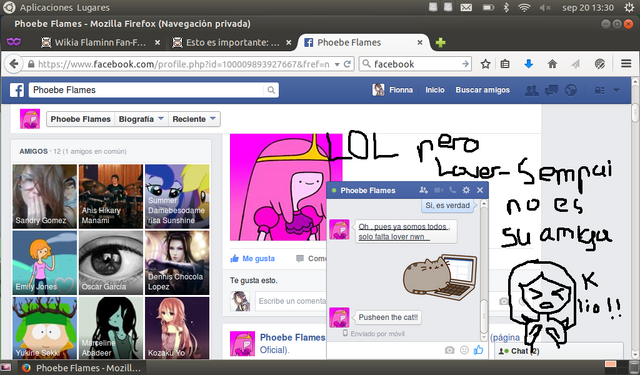Open the muted volume indicator
The height and width of the screenshot is (375, 640).
545,7
